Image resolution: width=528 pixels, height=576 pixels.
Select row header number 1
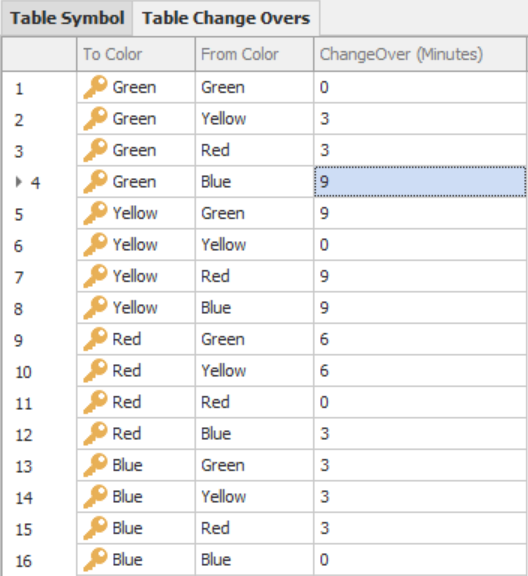[x=19, y=89]
